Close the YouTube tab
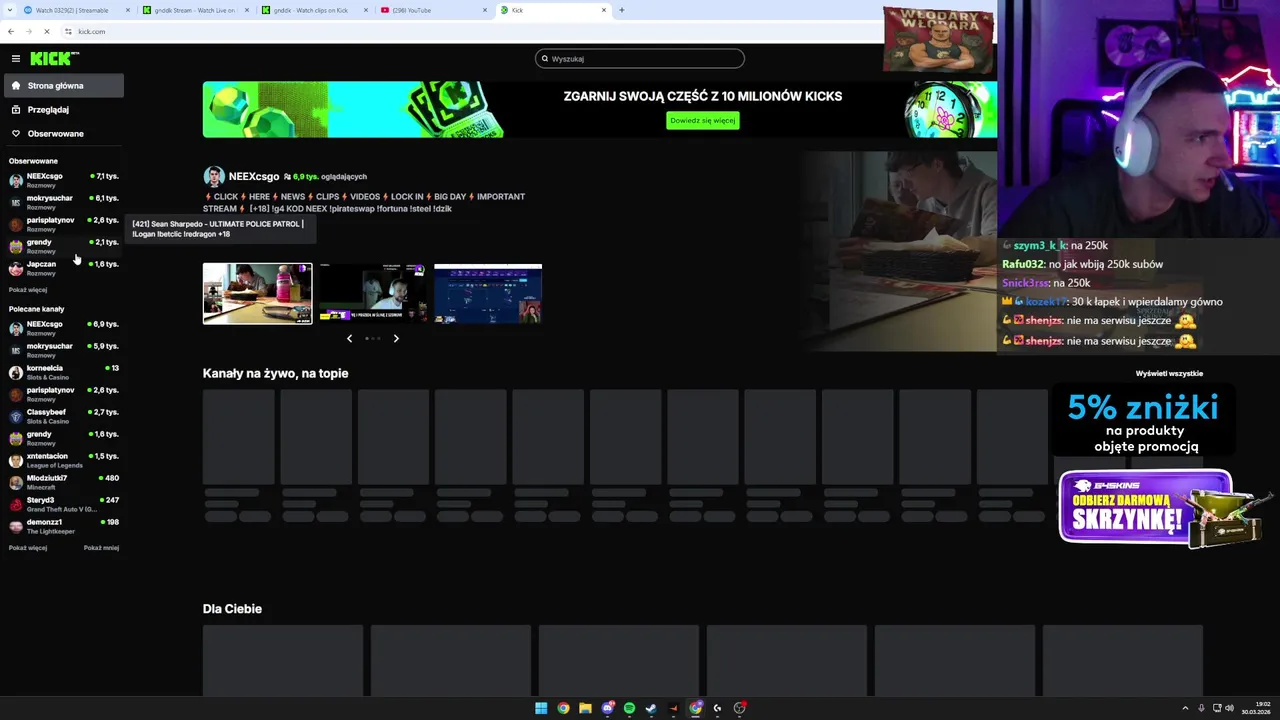The width and height of the screenshot is (1280, 720). [485, 10]
